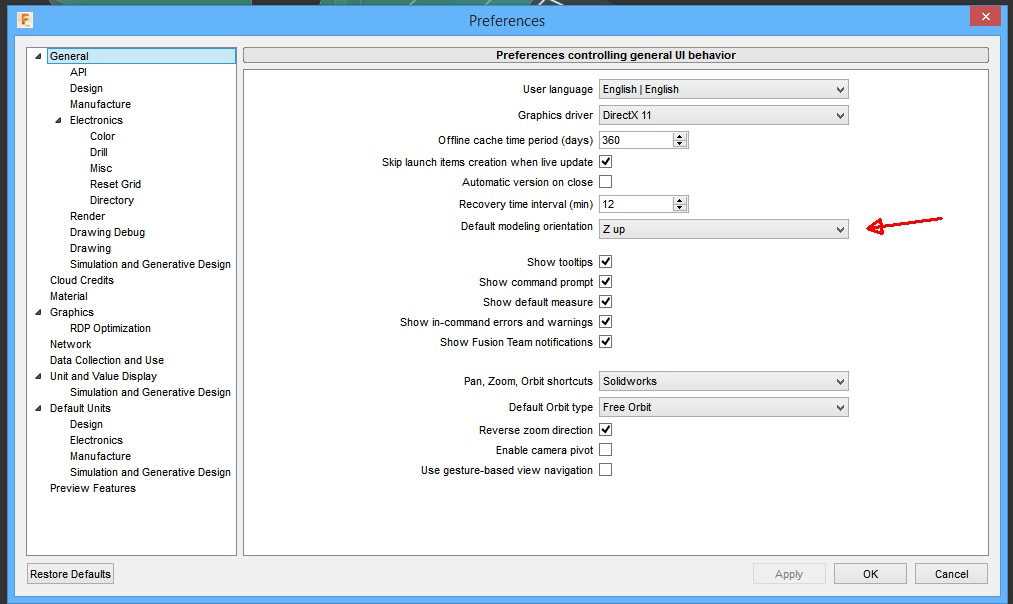Select Cloud Credits item
1013x604 pixels.
coord(81,280)
